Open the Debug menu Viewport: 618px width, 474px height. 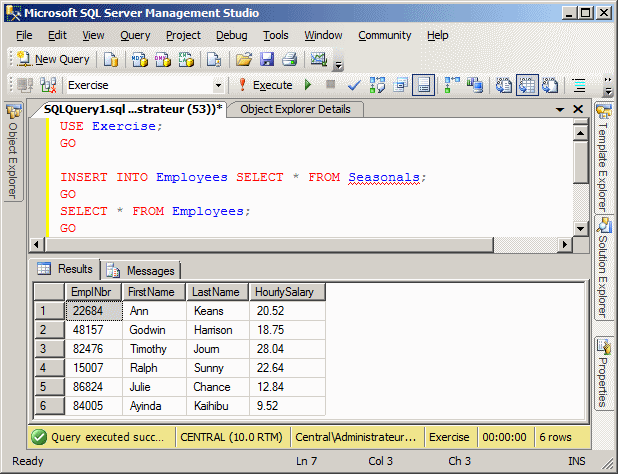(232, 35)
